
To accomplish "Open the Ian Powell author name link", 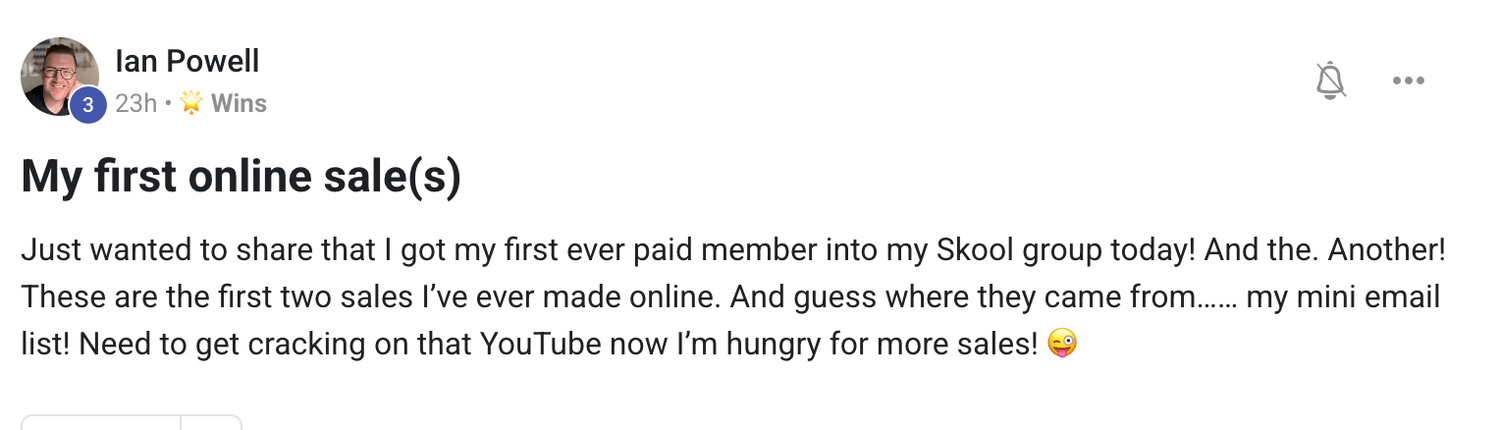I will (187, 61).
